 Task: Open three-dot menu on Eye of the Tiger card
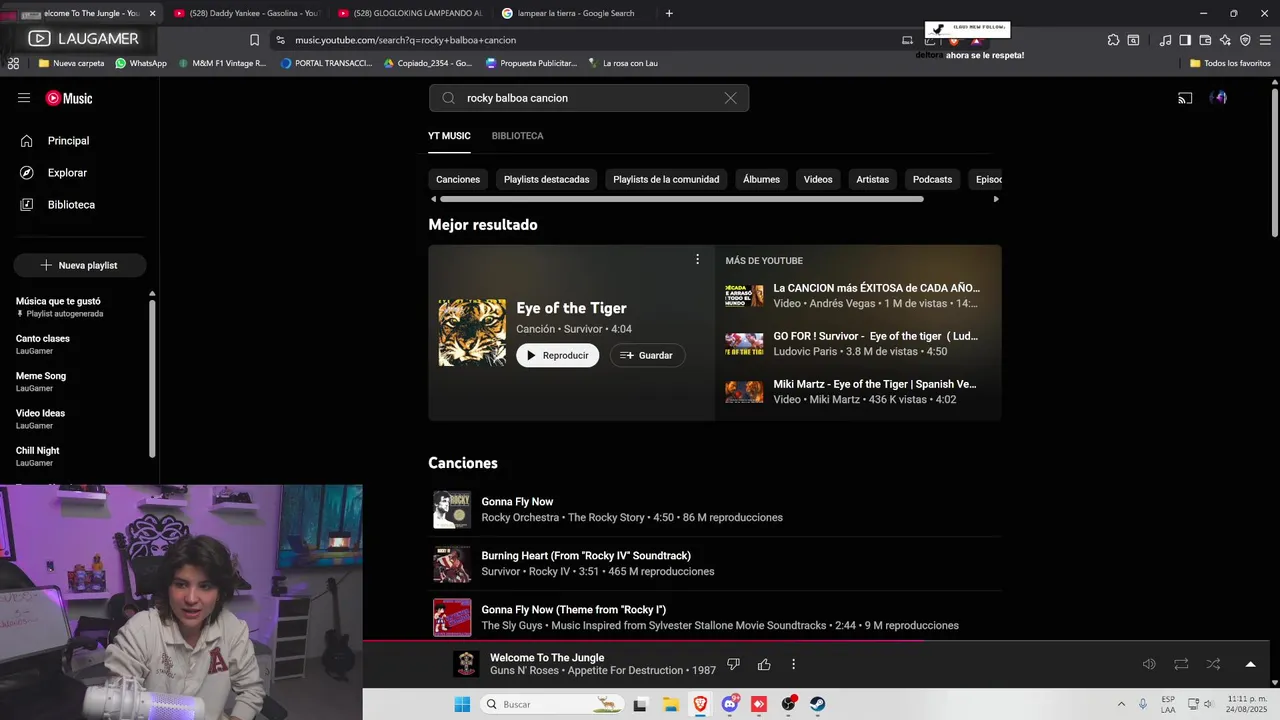pos(697,259)
